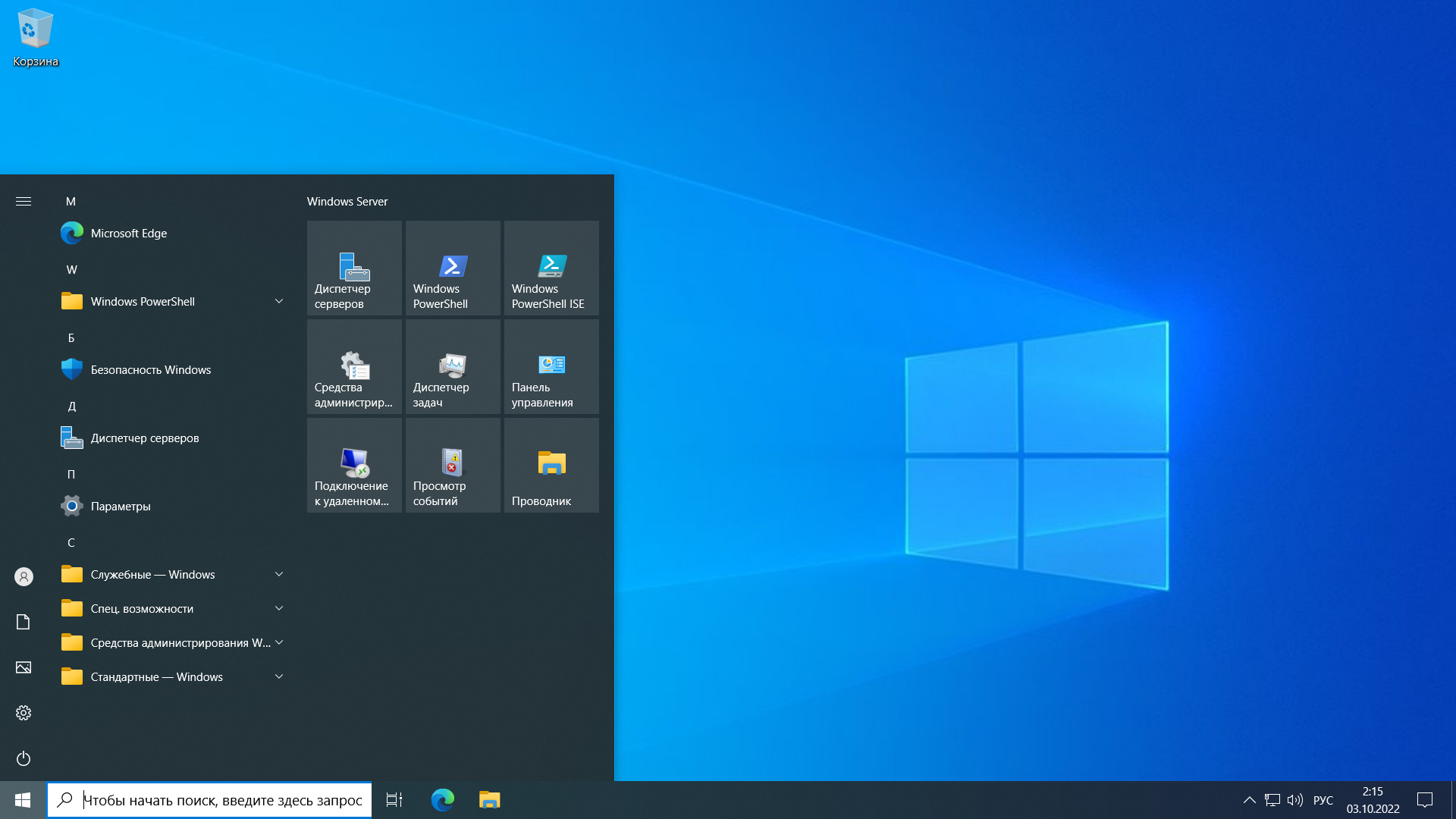Click the letter Д section header
This screenshot has height=819, width=1456.
coord(72,406)
